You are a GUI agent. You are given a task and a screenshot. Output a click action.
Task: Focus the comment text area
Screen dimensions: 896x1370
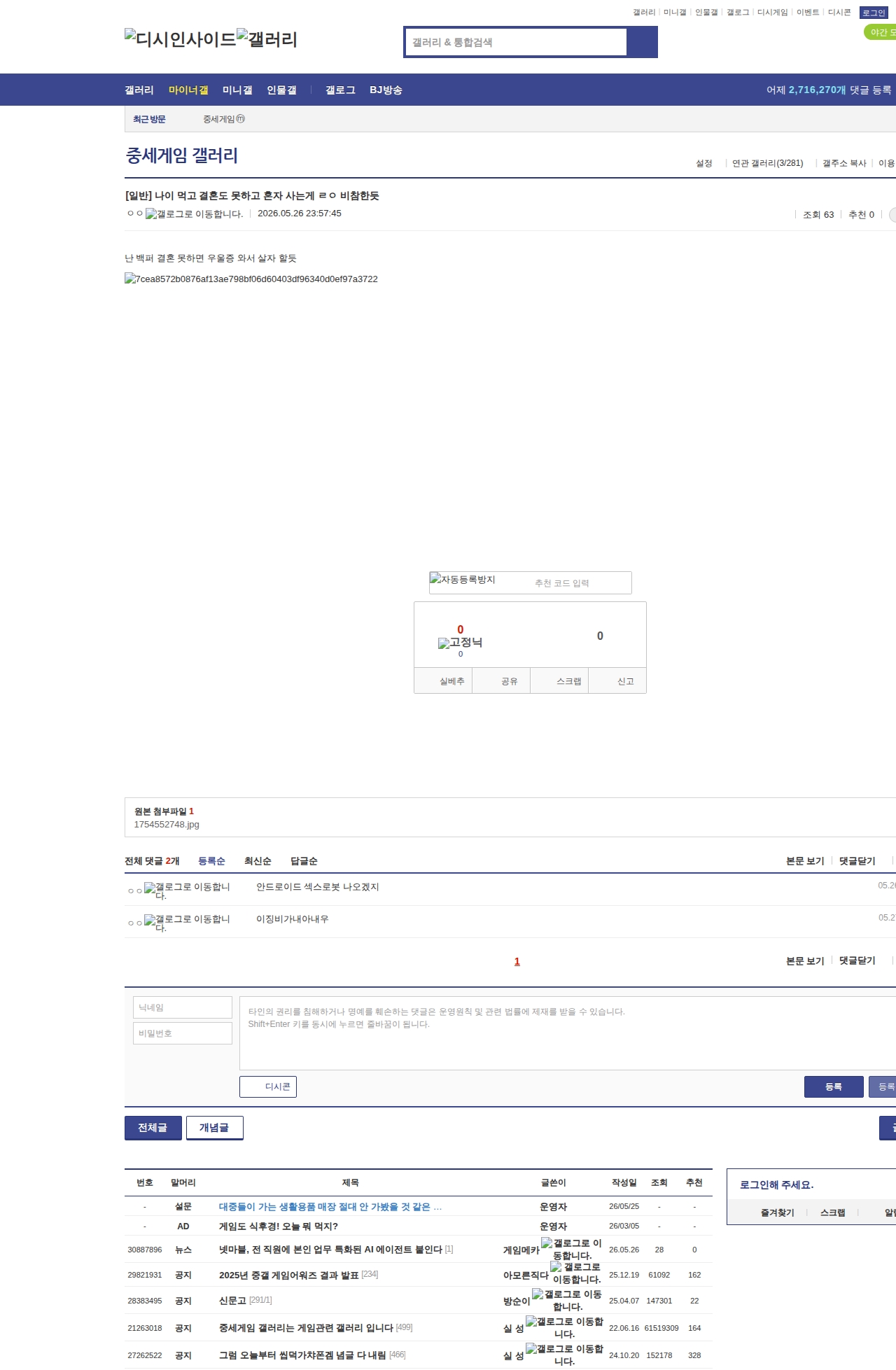(x=568, y=1033)
